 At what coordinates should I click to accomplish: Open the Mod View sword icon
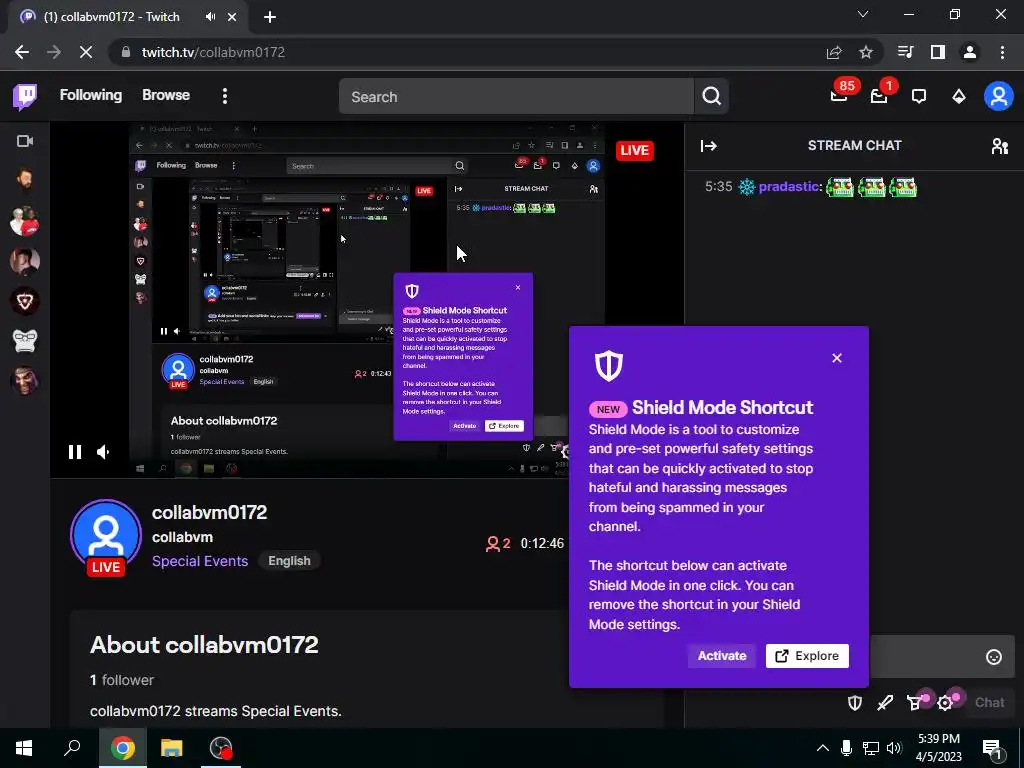click(885, 703)
